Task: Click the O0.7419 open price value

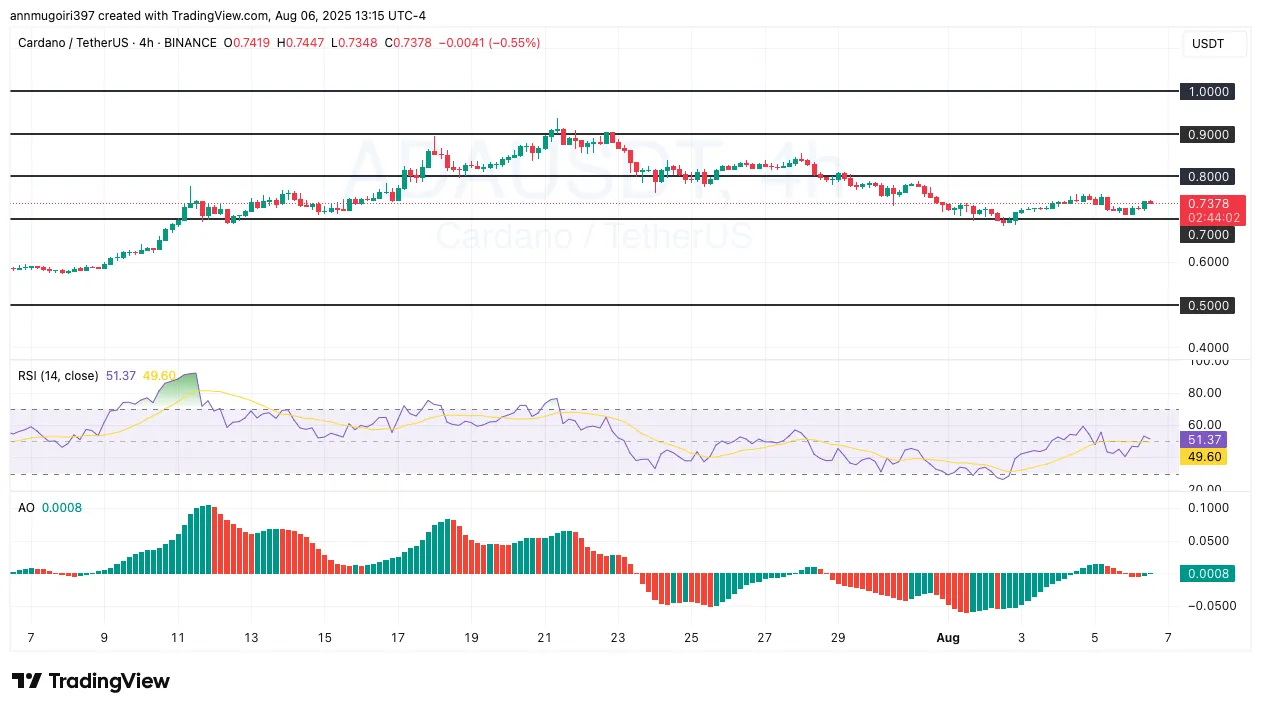Action: pyautogui.click(x=248, y=43)
